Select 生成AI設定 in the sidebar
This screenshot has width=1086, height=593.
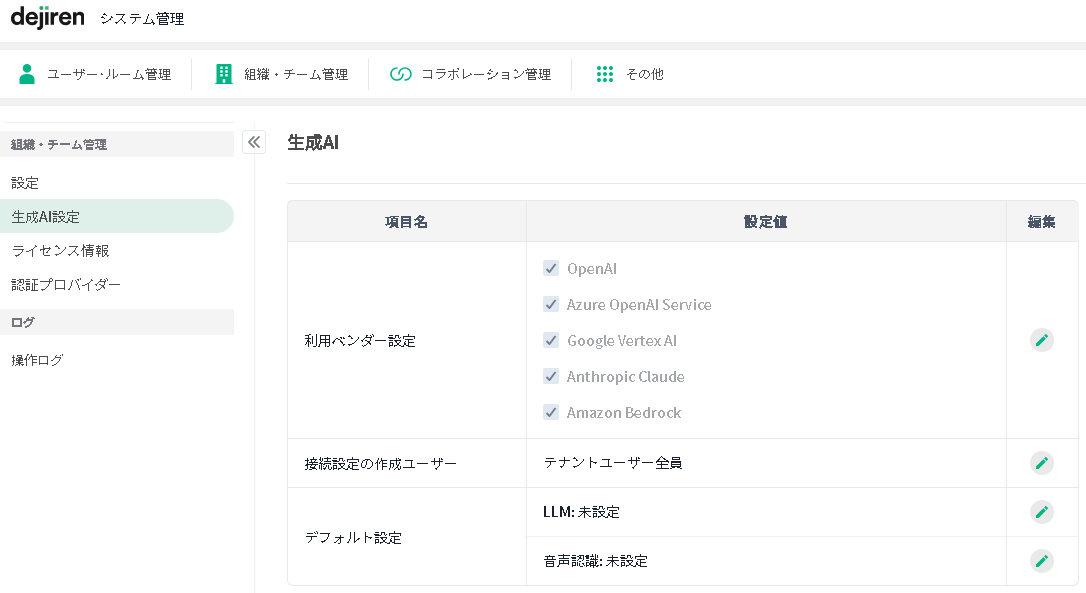(x=46, y=217)
